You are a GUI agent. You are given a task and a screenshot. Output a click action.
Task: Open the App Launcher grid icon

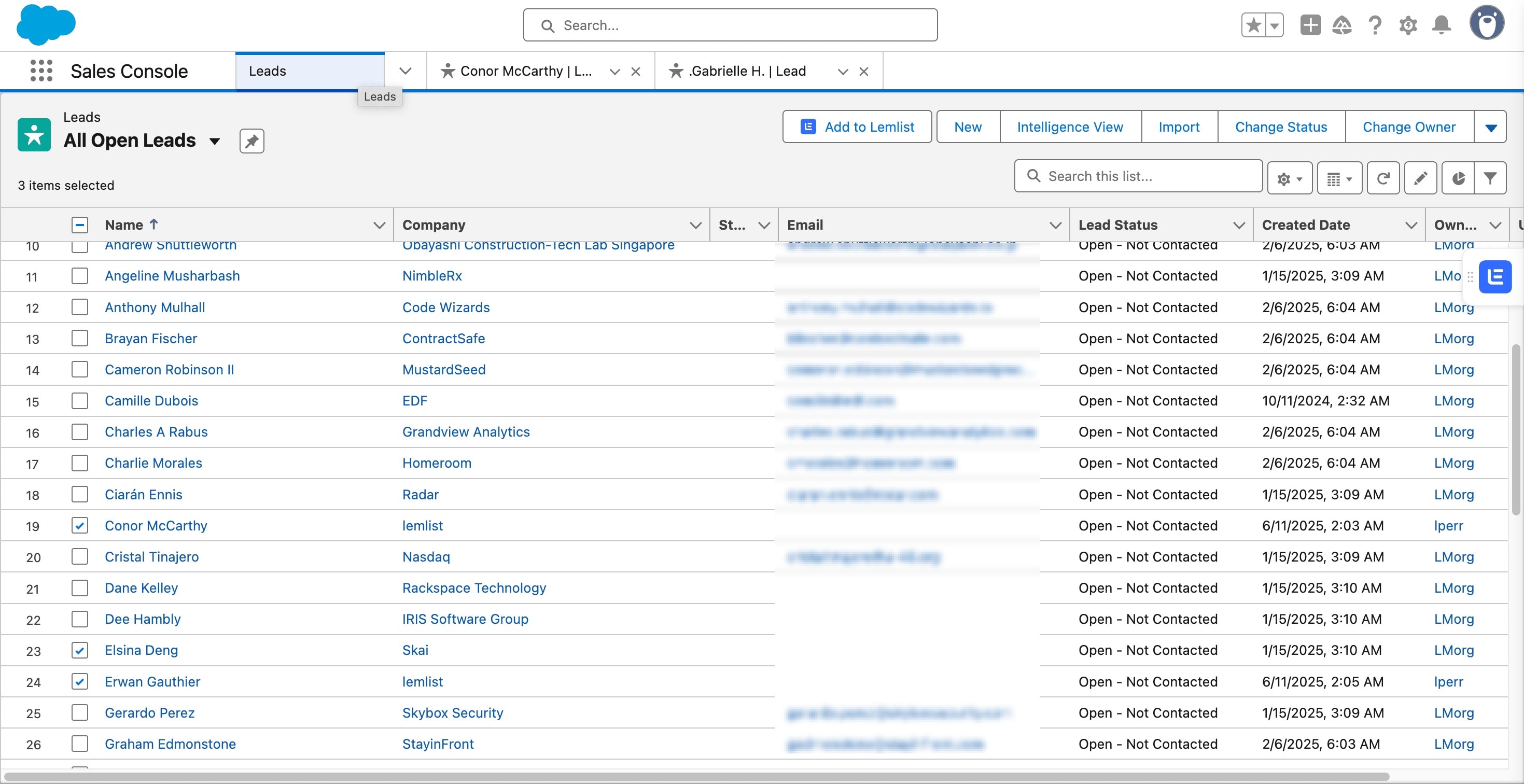(41, 71)
